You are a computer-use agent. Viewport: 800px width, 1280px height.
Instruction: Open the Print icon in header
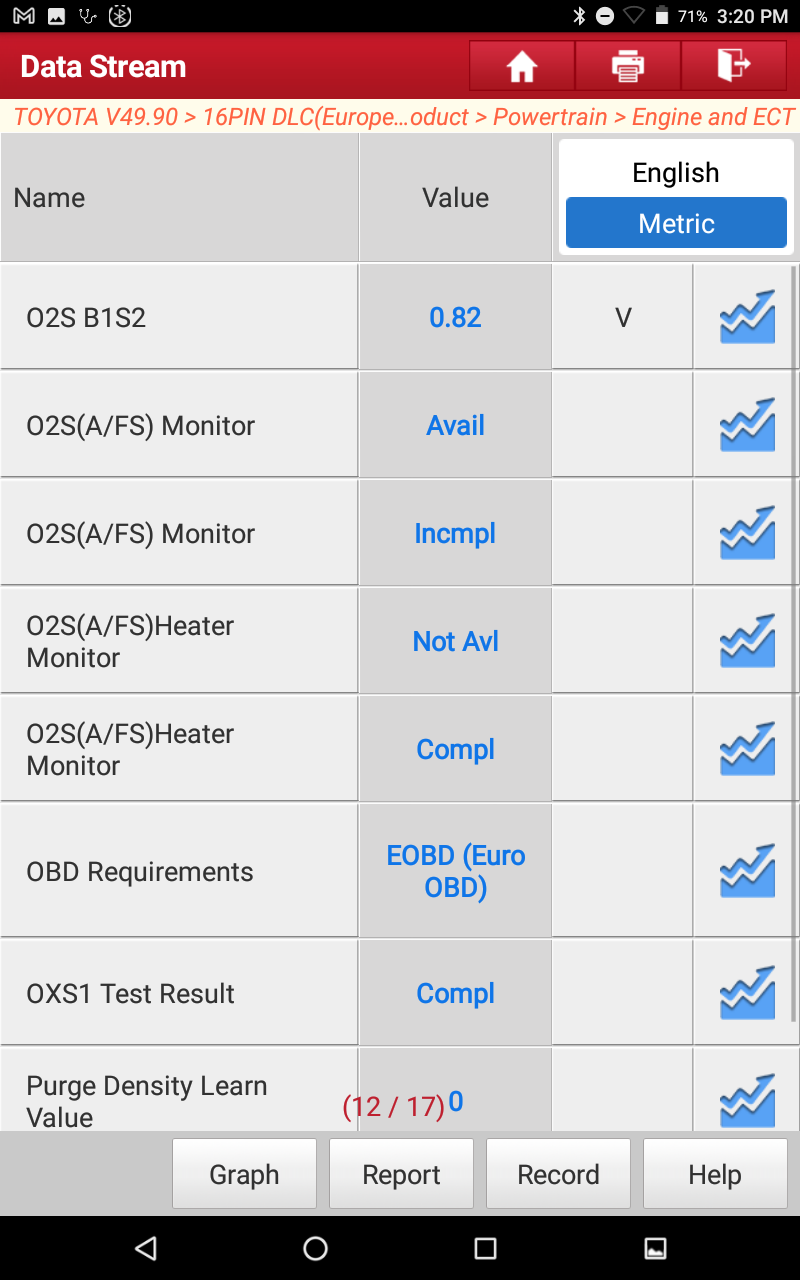tap(628, 67)
